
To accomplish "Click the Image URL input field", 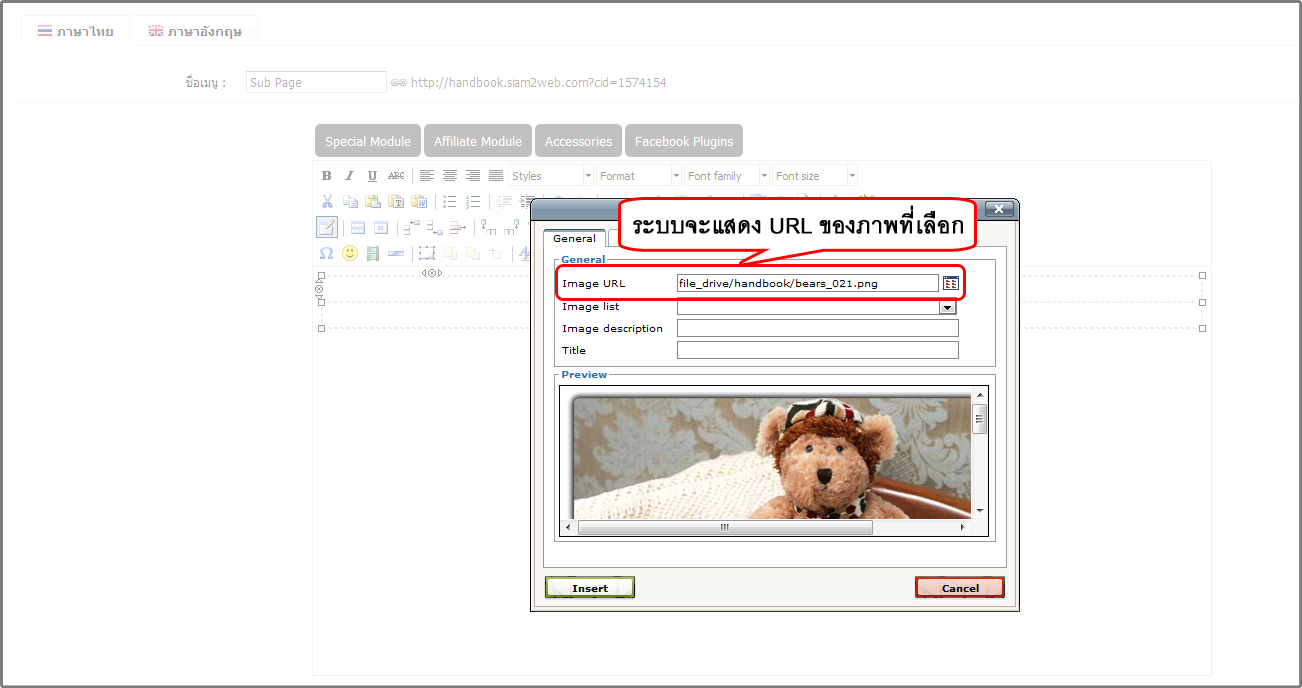I will coord(808,283).
